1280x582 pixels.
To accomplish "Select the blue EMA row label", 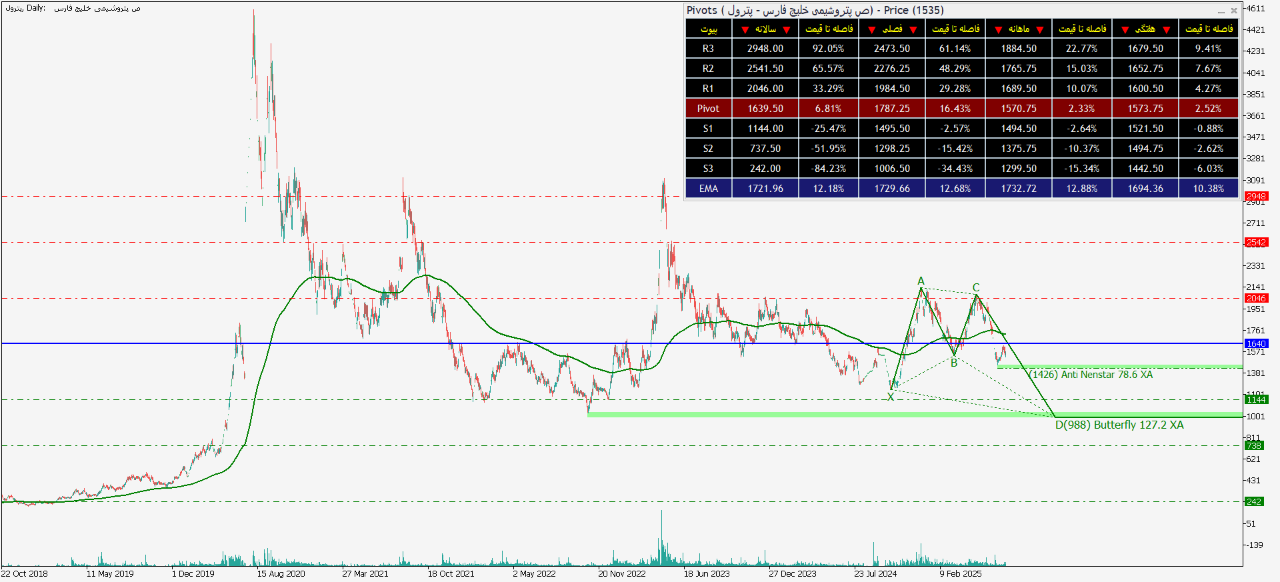I will 708,188.
